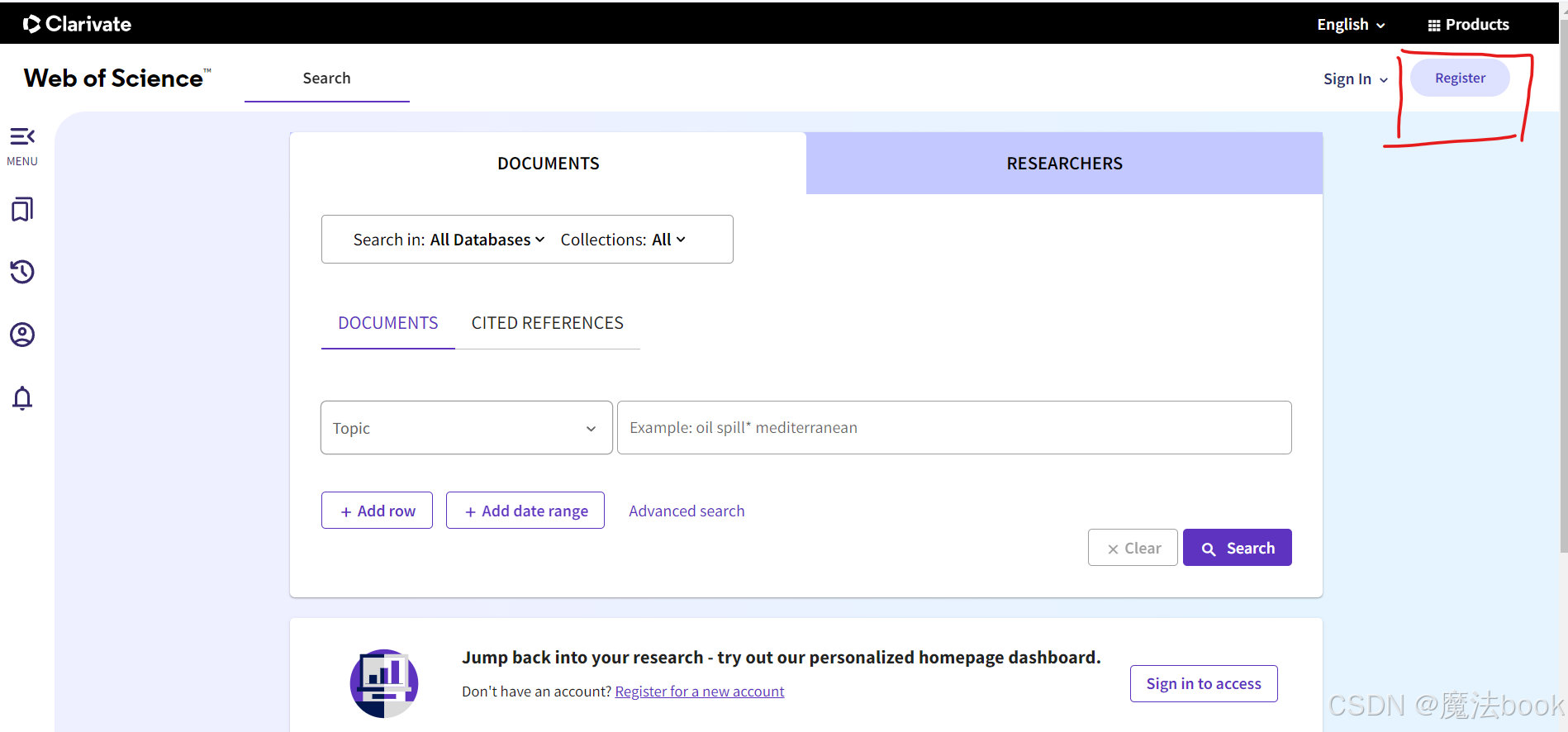Open the alerts bell icon
Viewport: 1568px width, 732px height.
click(22, 398)
